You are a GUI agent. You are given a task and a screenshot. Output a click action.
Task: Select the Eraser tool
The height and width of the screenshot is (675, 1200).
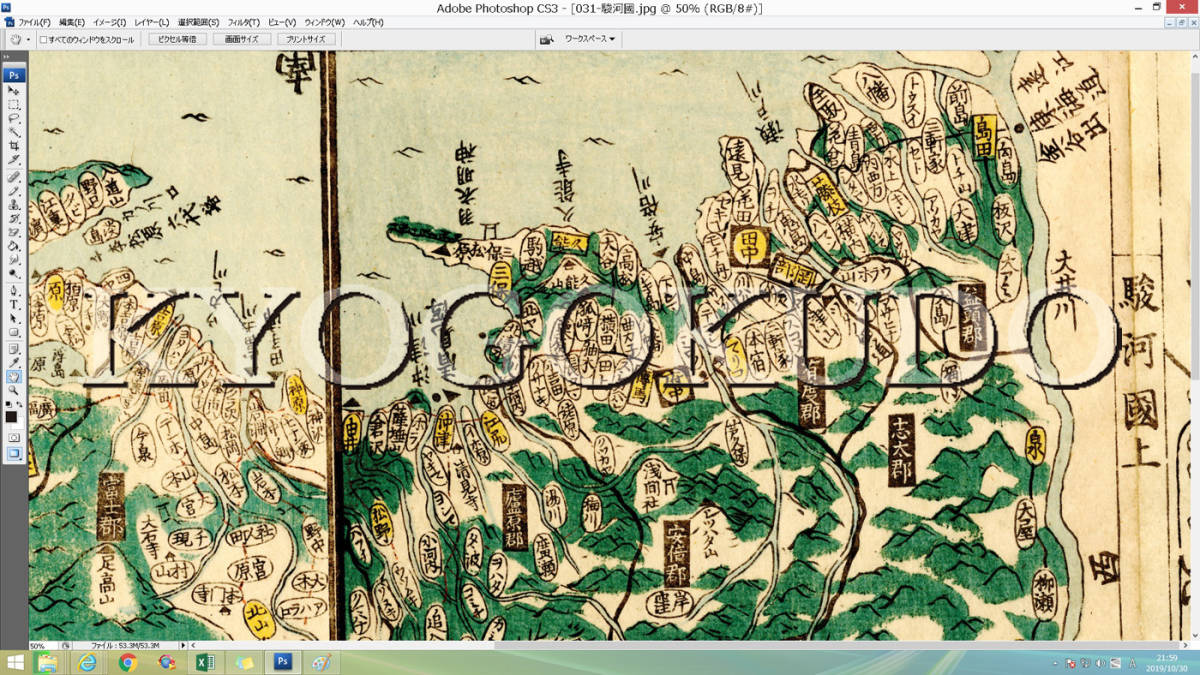[x=14, y=232]
